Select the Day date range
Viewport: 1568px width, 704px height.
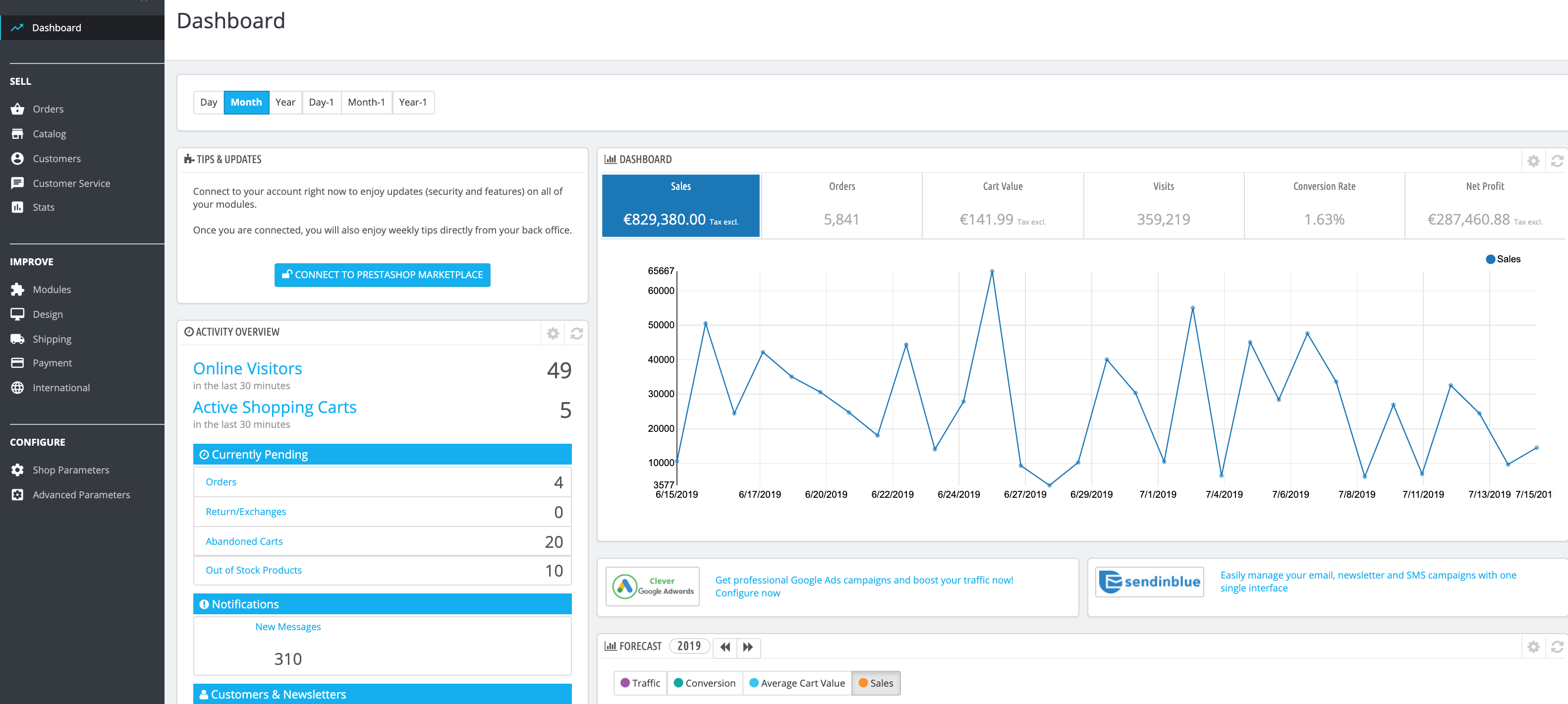[x=209, y=102]
